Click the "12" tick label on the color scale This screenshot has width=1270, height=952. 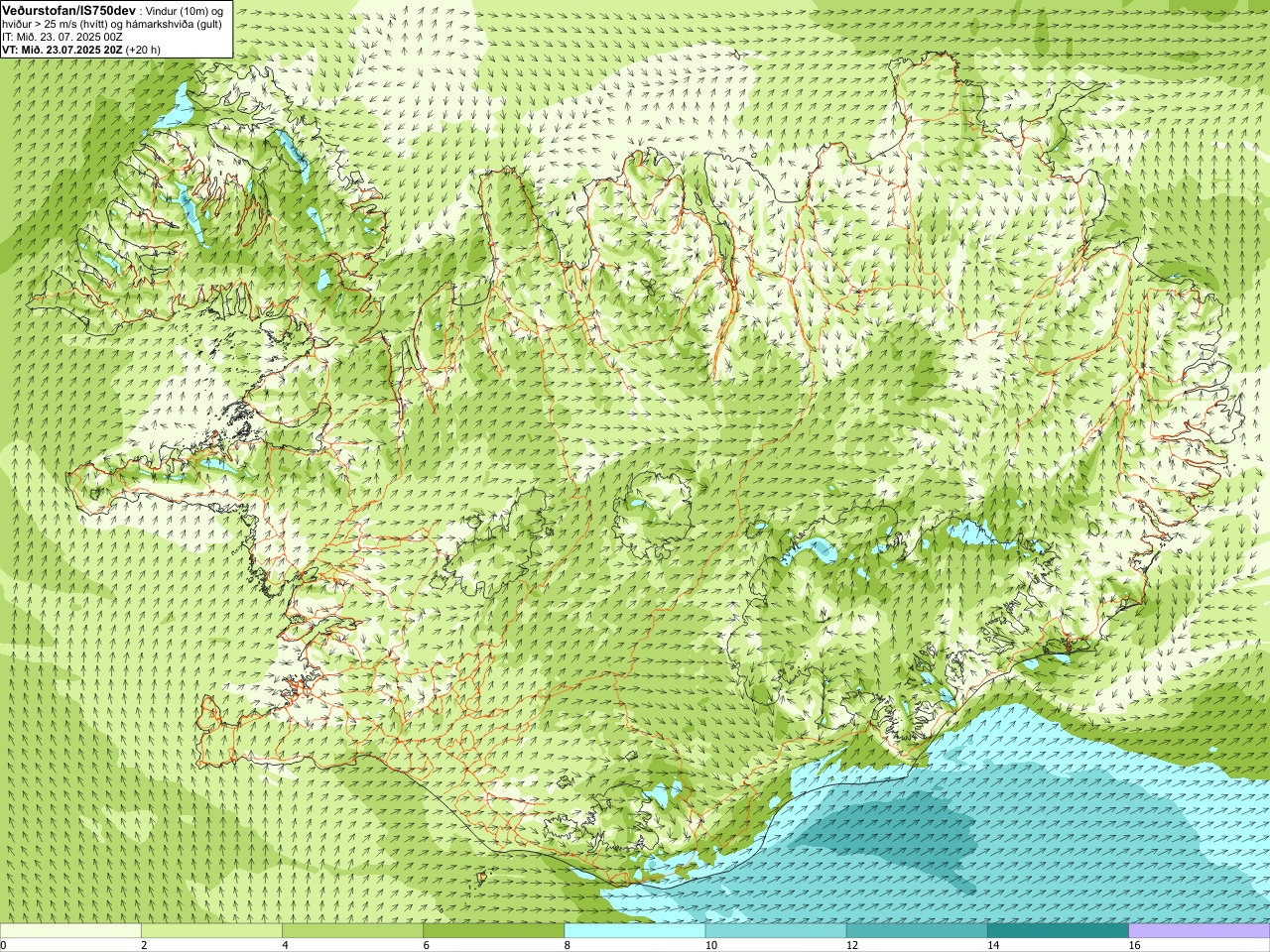click(x=852, y=945)
